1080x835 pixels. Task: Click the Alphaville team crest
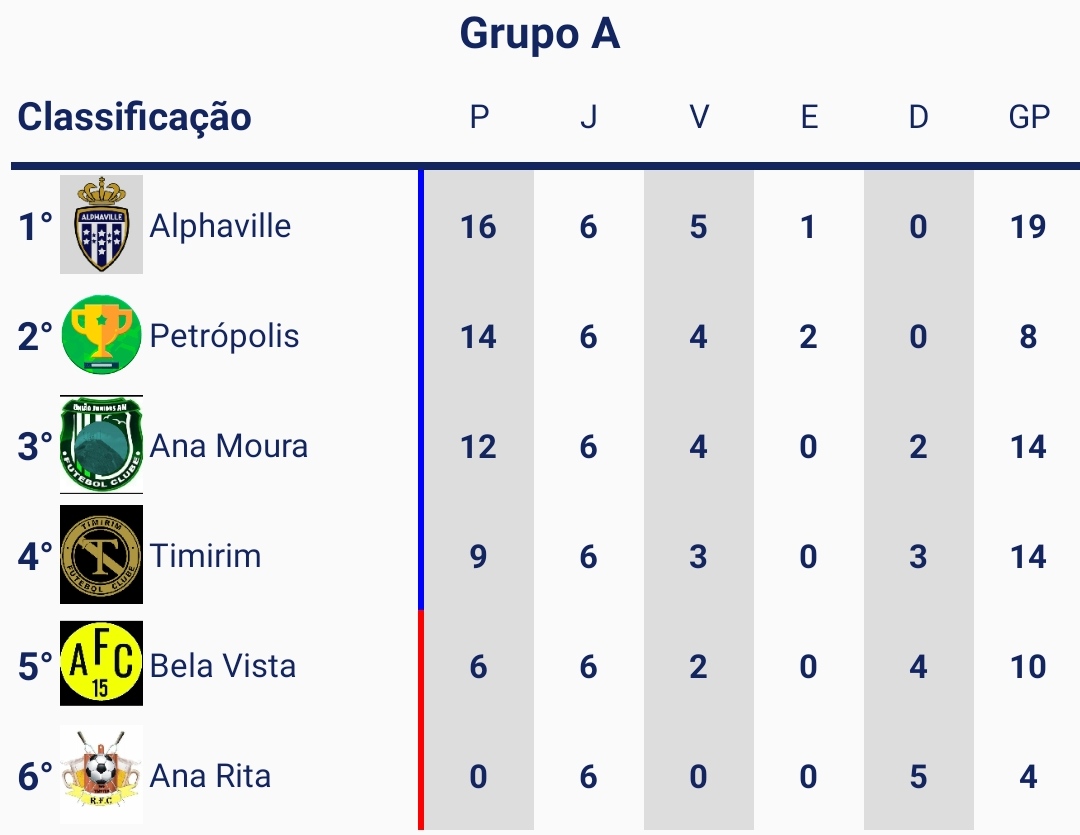coord(101,225)
